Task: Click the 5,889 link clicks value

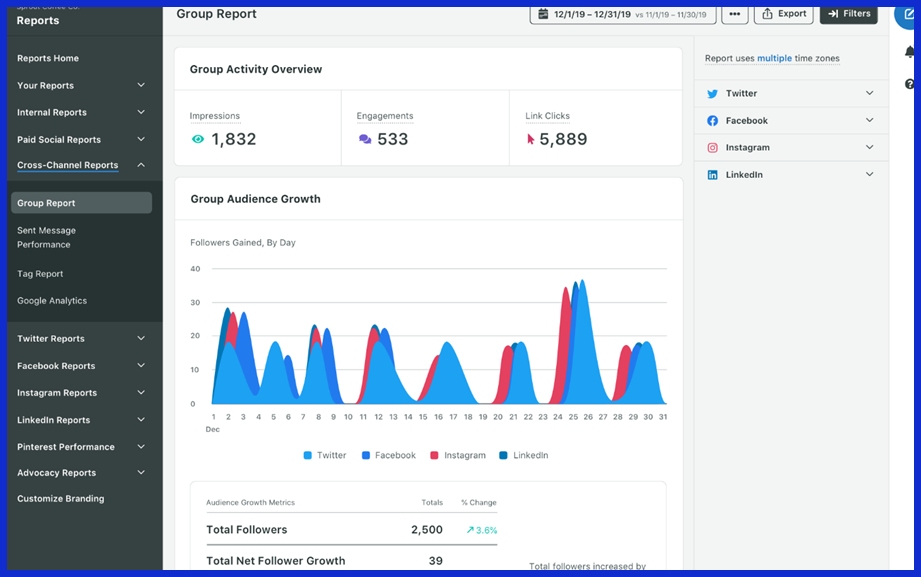Action: point(563,139)
